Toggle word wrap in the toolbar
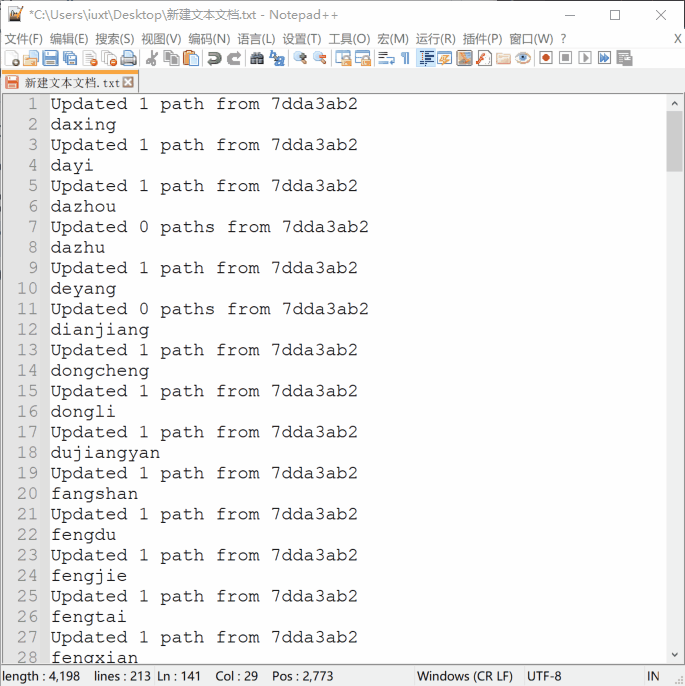The height and width of the screenshot is (686, 685). click(386, 59)
